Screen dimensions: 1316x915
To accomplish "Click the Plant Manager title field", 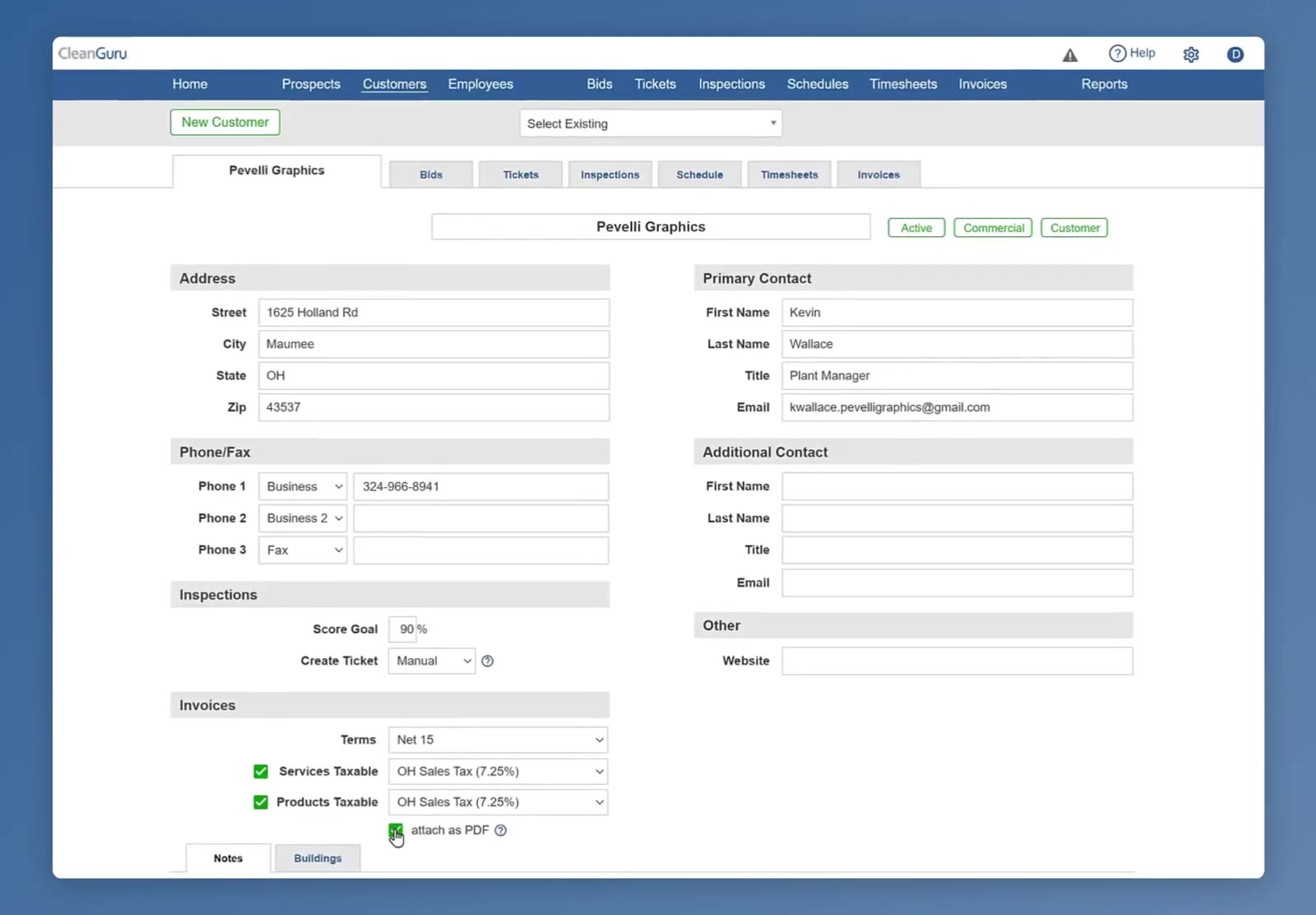I will tap(957, 376).
